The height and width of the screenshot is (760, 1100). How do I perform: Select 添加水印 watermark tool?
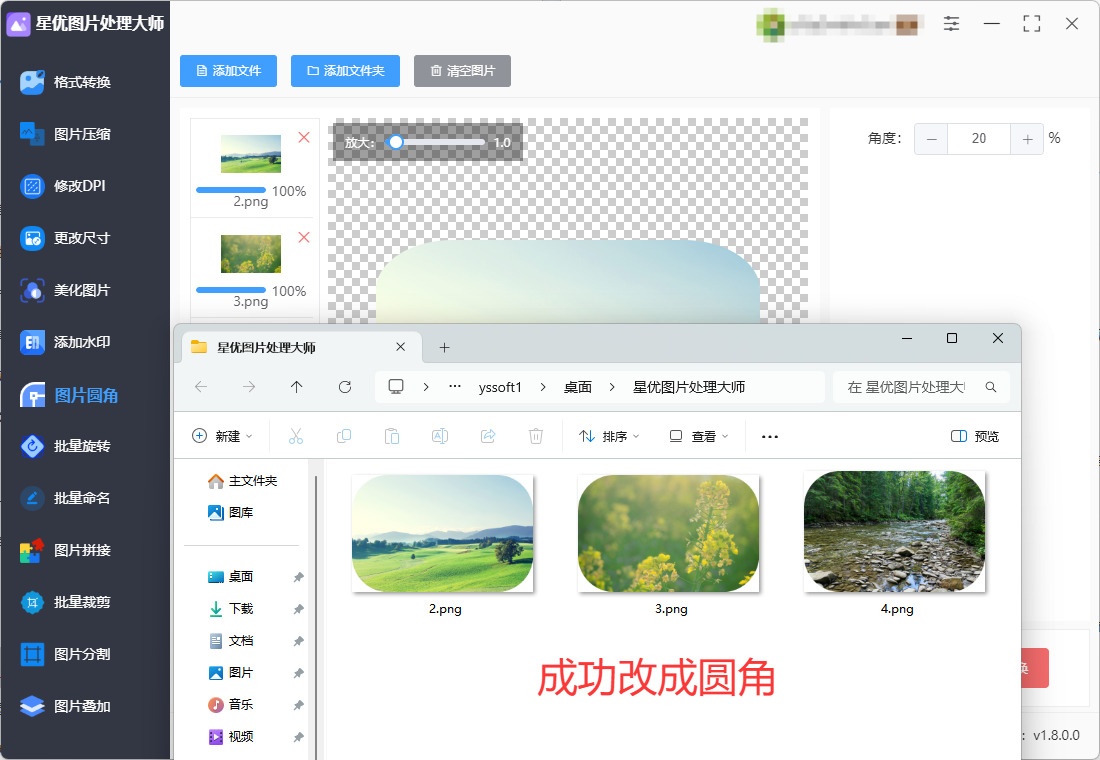[65, 342]
